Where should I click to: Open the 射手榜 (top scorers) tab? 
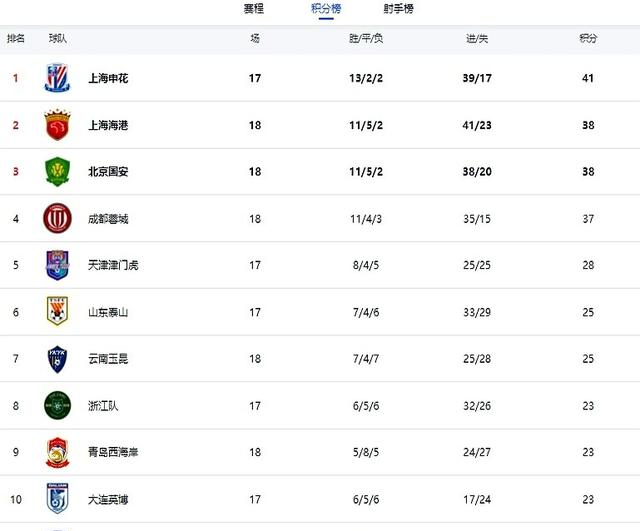click(x=398, y=9)
